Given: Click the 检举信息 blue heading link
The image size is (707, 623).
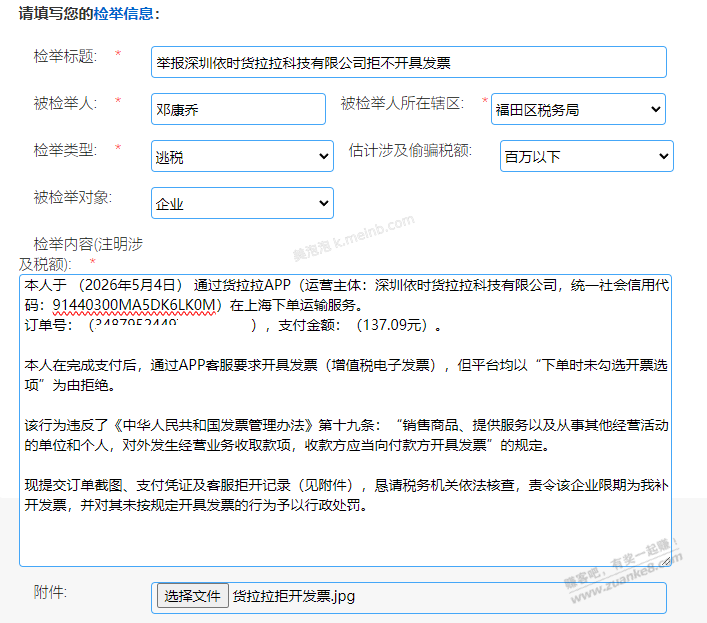Looking at the screenshot, I should pyautogui.click(x=124, y=14).
